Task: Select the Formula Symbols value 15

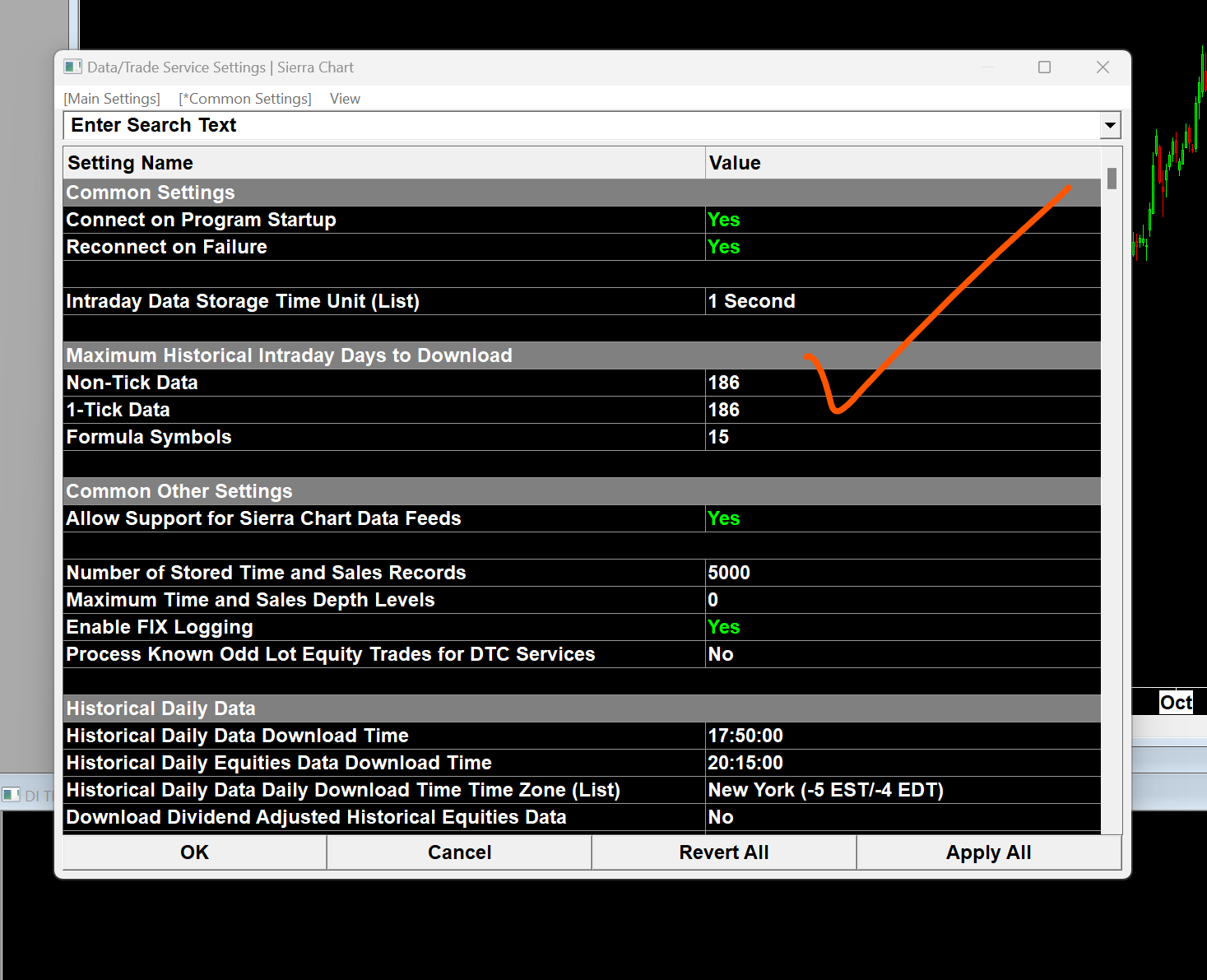Action: (903, 437)
